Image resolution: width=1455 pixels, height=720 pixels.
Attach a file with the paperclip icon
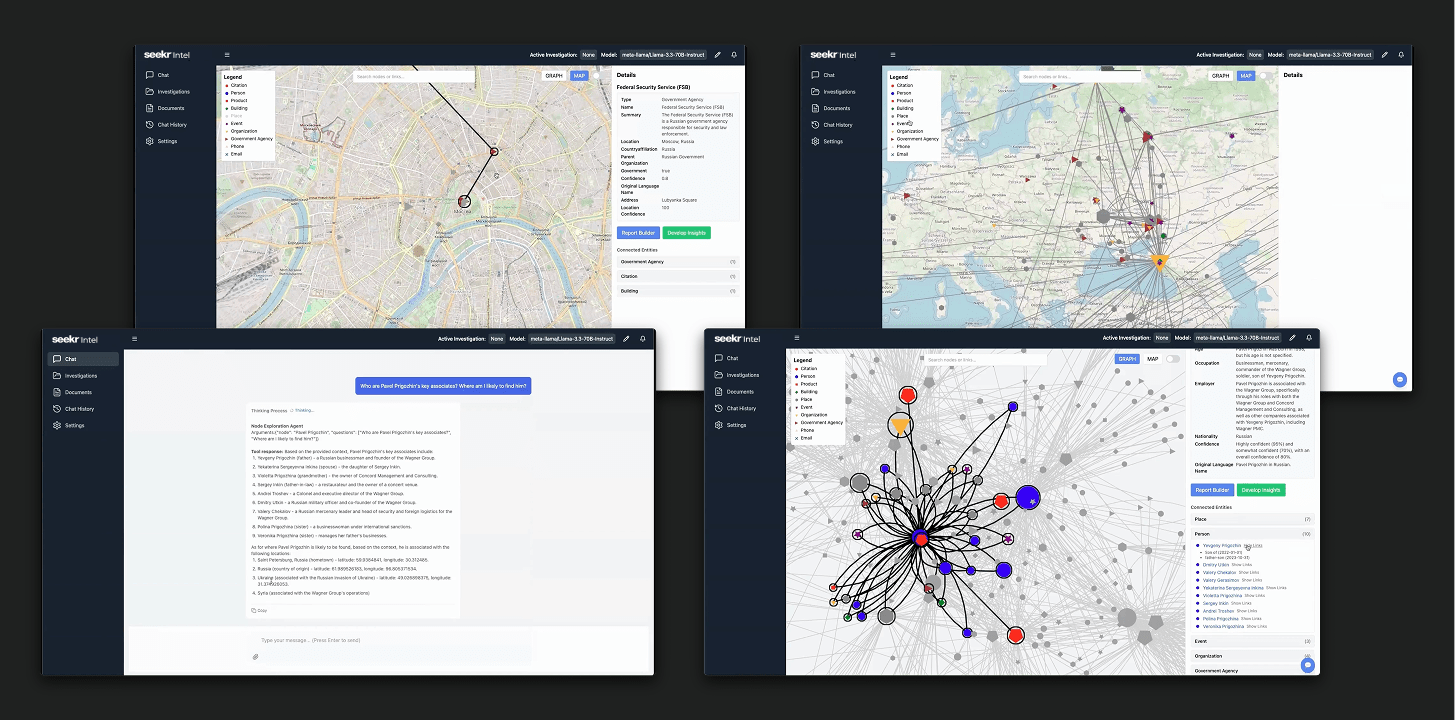pyautogui.click(x=256, y=655)
